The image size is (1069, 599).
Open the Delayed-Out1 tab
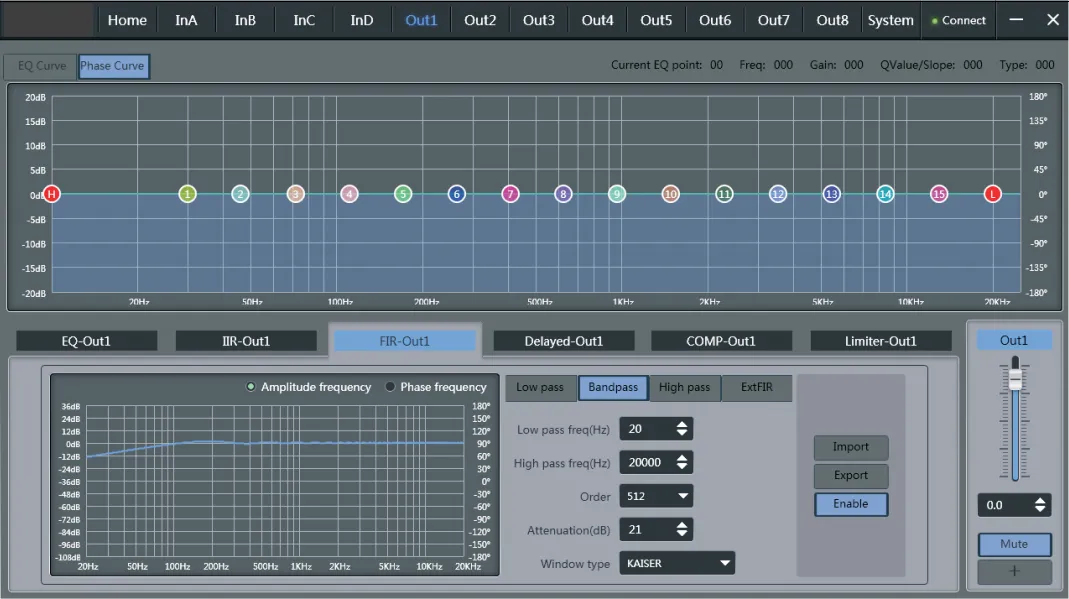563,341
